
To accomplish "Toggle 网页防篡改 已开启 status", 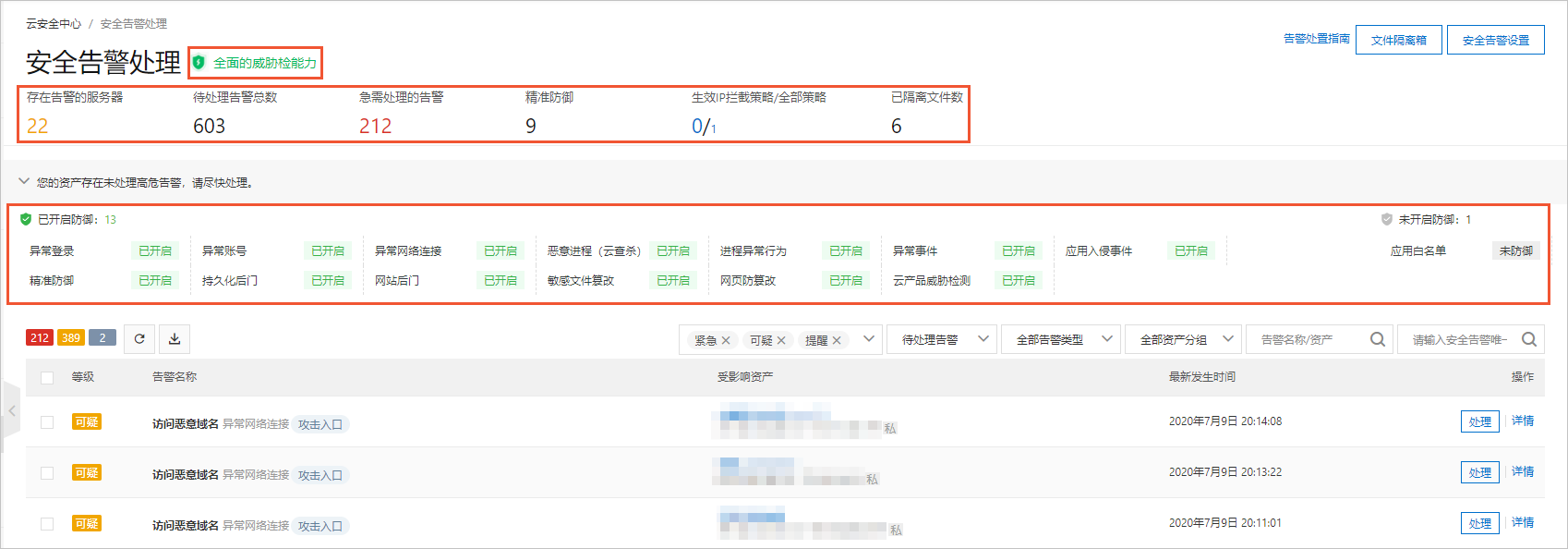I will [846, 280].
